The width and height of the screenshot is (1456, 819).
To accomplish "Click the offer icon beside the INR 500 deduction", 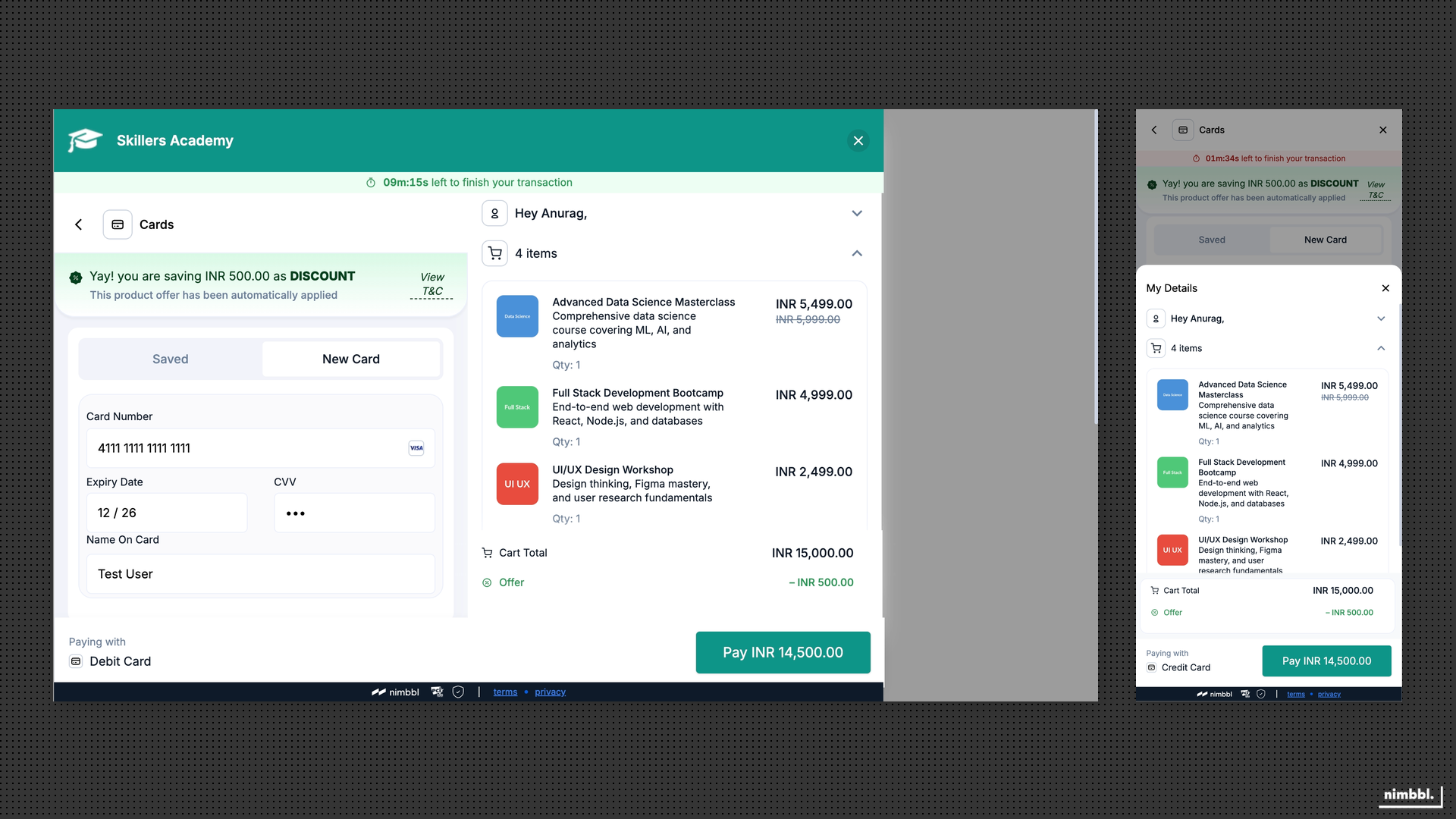I will (x=486, y=582).
